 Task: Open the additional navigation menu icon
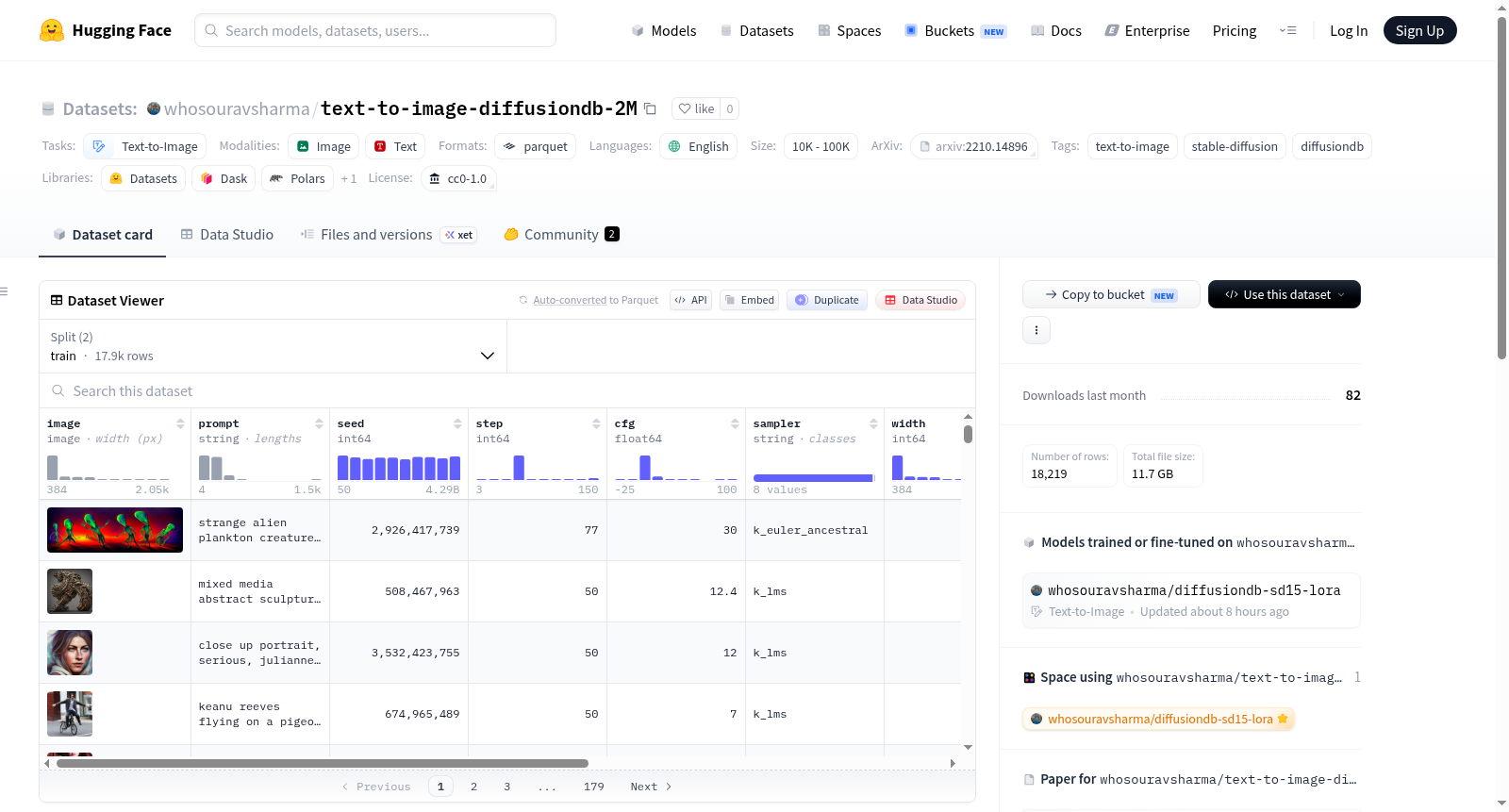tap(1287, 30)
